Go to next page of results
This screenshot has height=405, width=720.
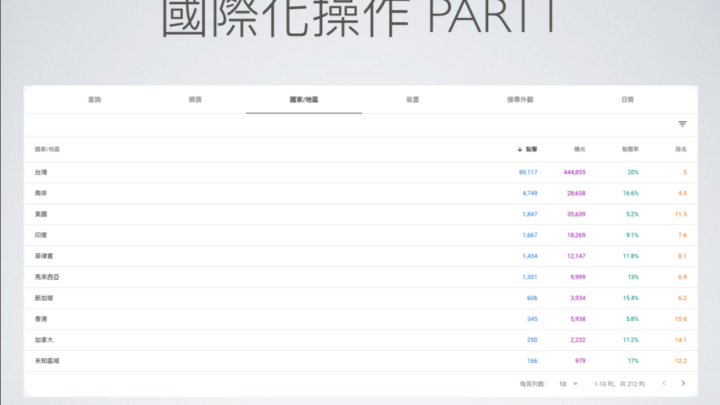683,383
